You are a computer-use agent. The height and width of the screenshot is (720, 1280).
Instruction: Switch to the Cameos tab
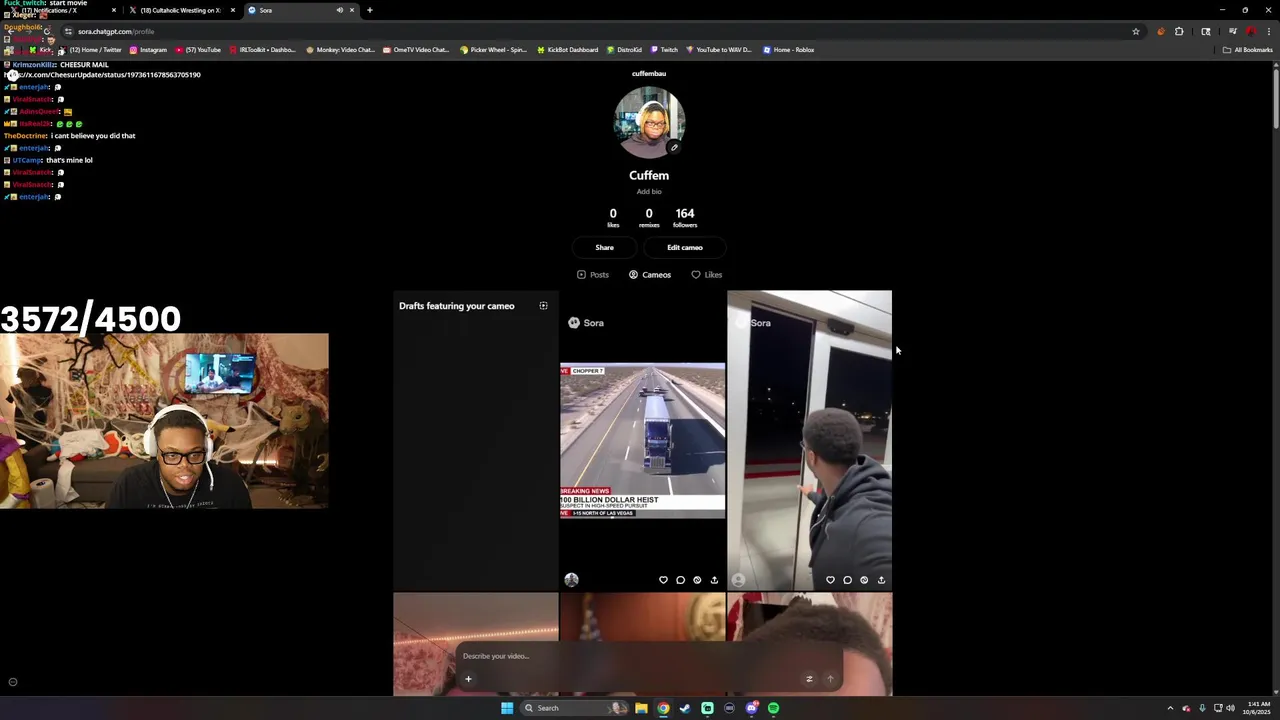tap(650, 275)
